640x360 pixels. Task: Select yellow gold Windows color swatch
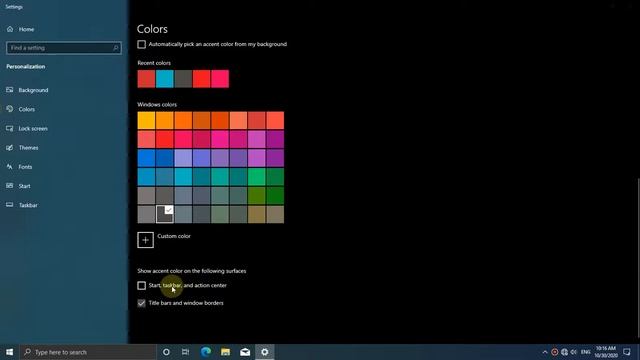[146, 120]
